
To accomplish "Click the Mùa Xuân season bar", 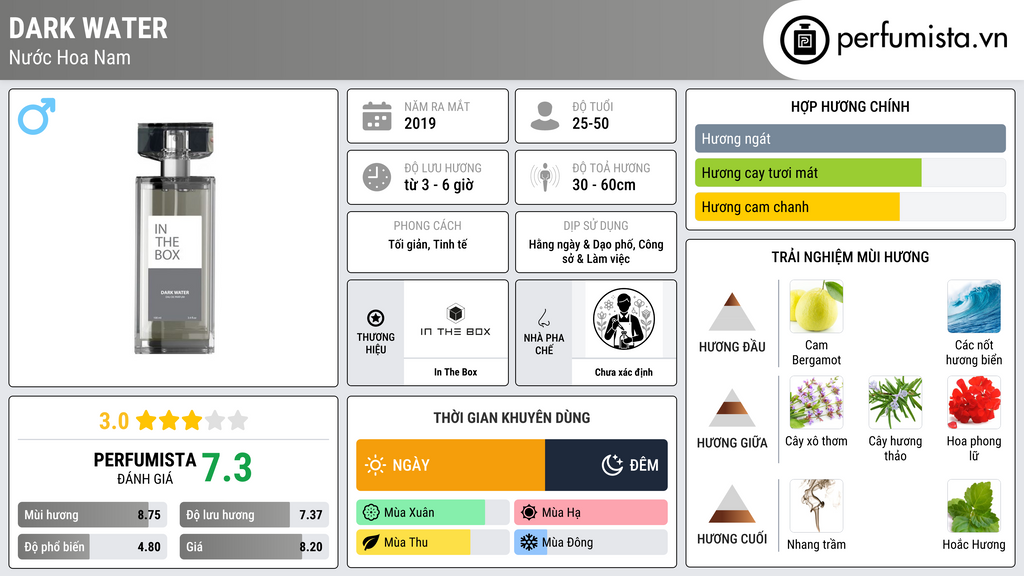I will [433, 513].
